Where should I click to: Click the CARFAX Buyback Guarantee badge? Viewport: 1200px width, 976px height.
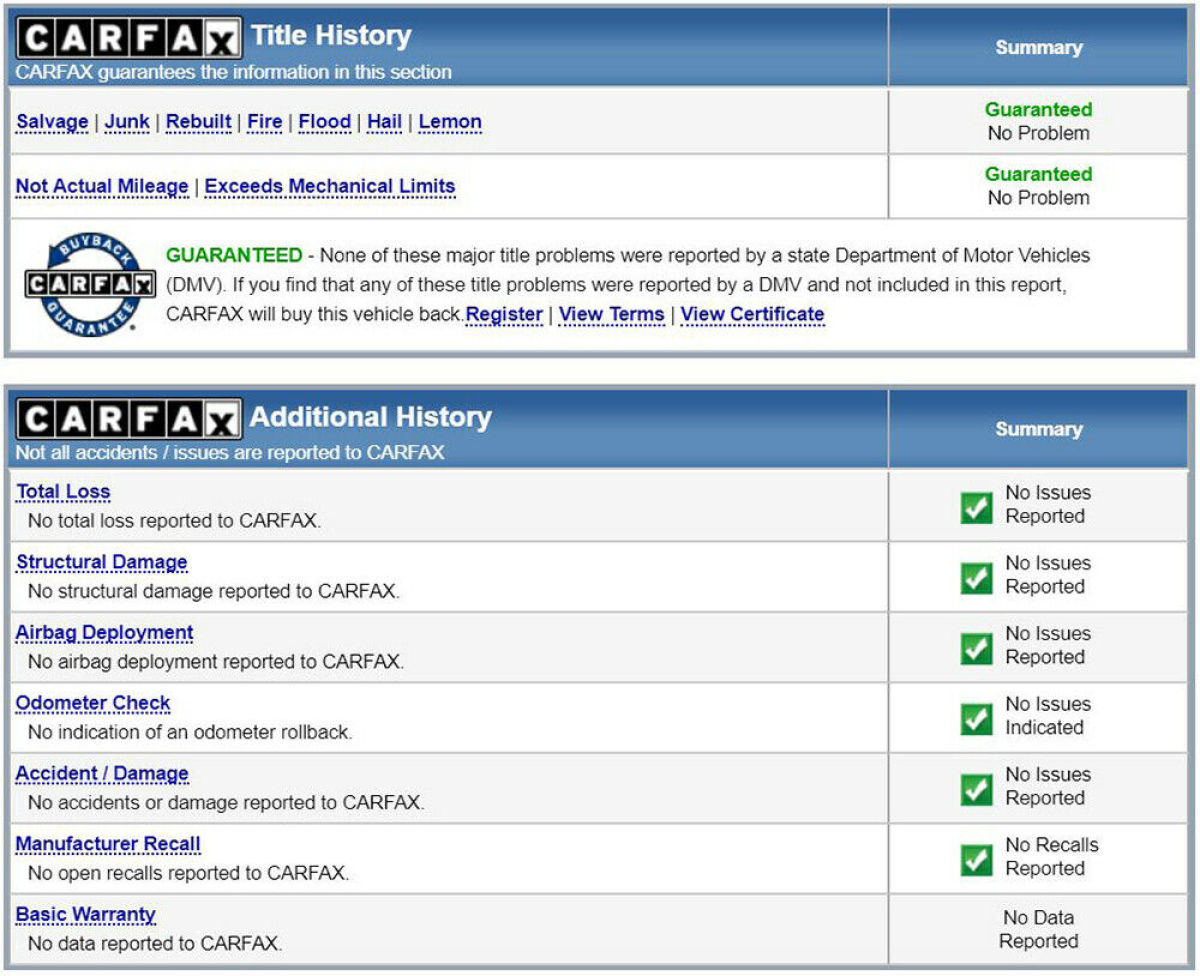click(90, 284)
